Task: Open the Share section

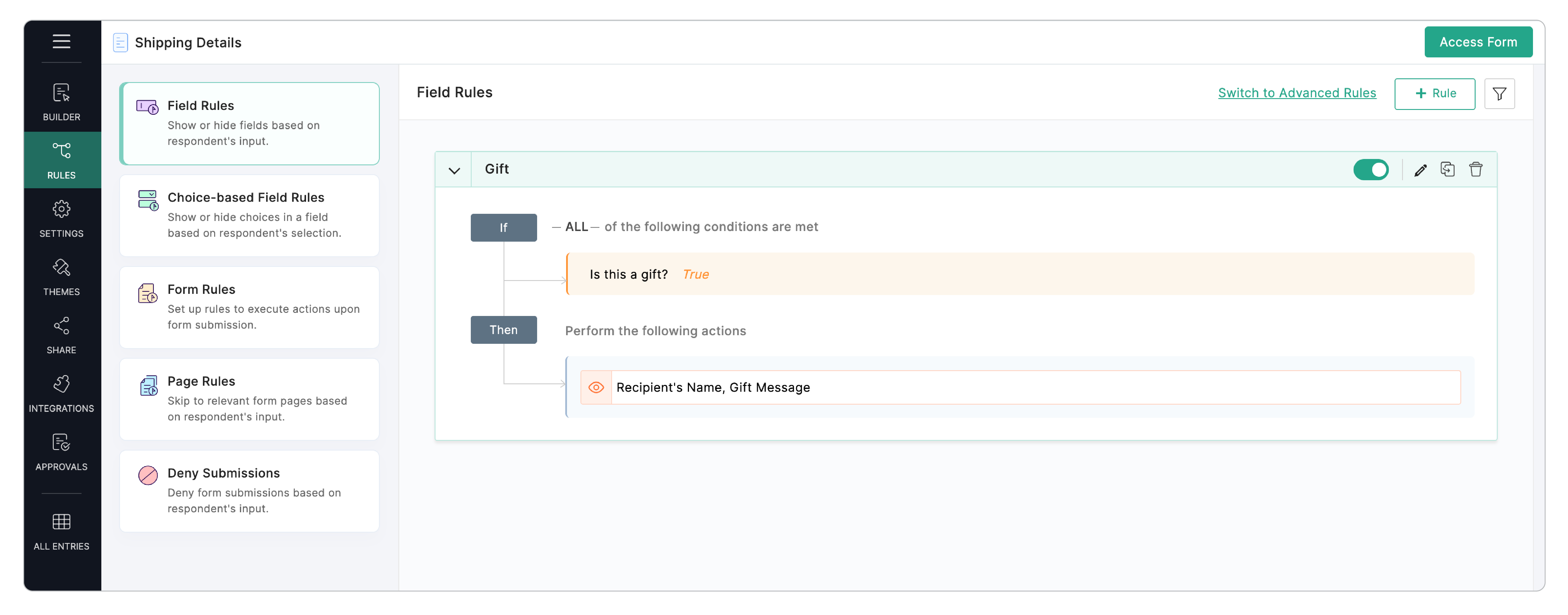Action: point(61,335)
